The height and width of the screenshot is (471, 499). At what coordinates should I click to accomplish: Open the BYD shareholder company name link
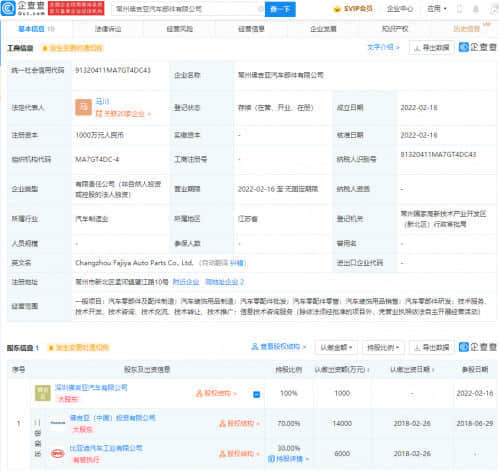click(x=106, y=448)
